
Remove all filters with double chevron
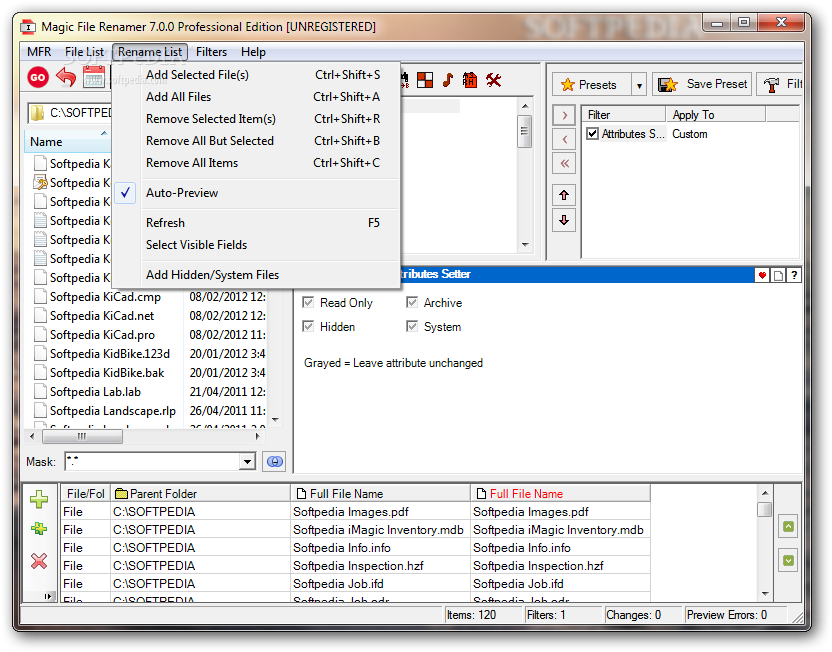(564, 163)
